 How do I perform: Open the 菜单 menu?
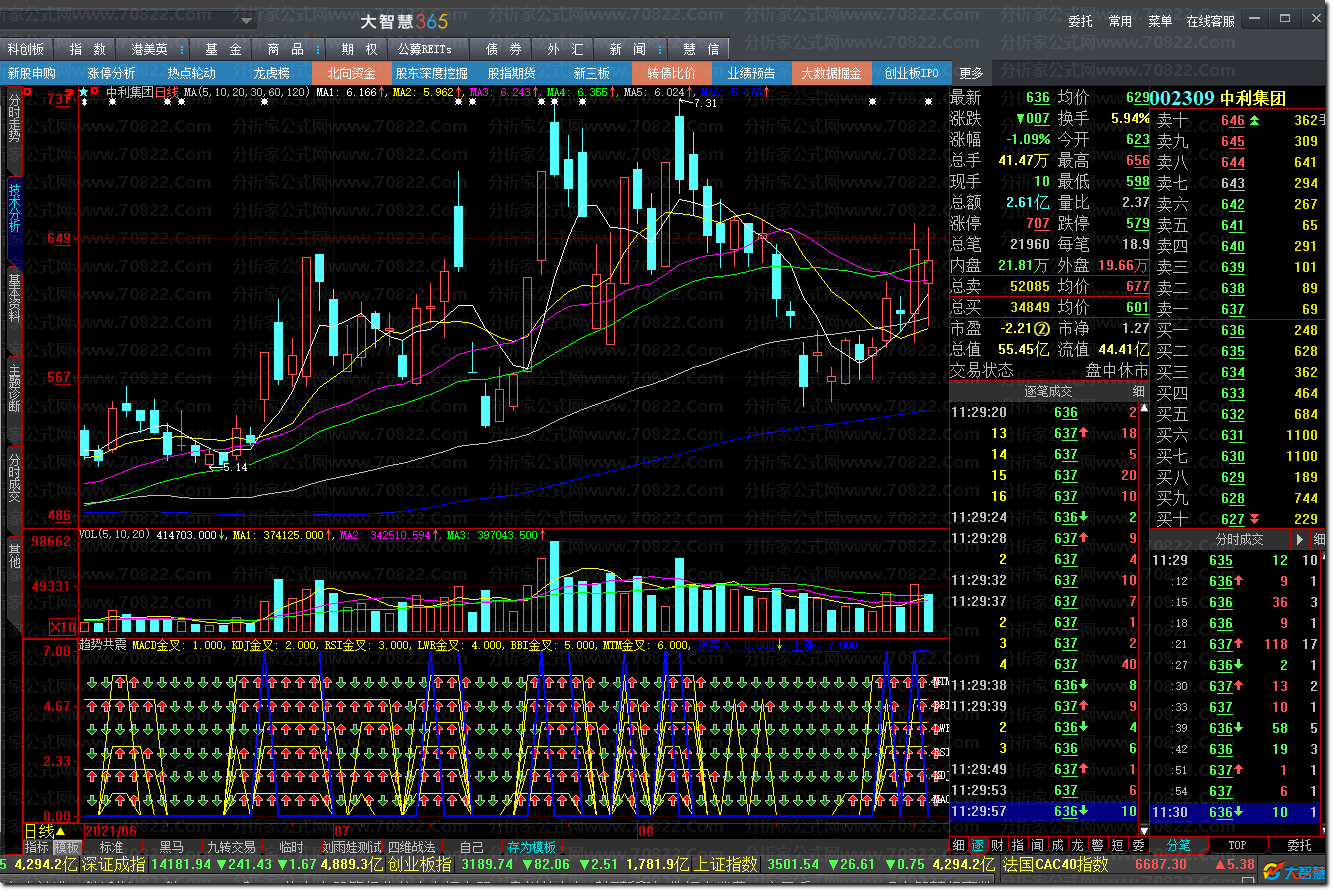click(x=1160, y=21)
